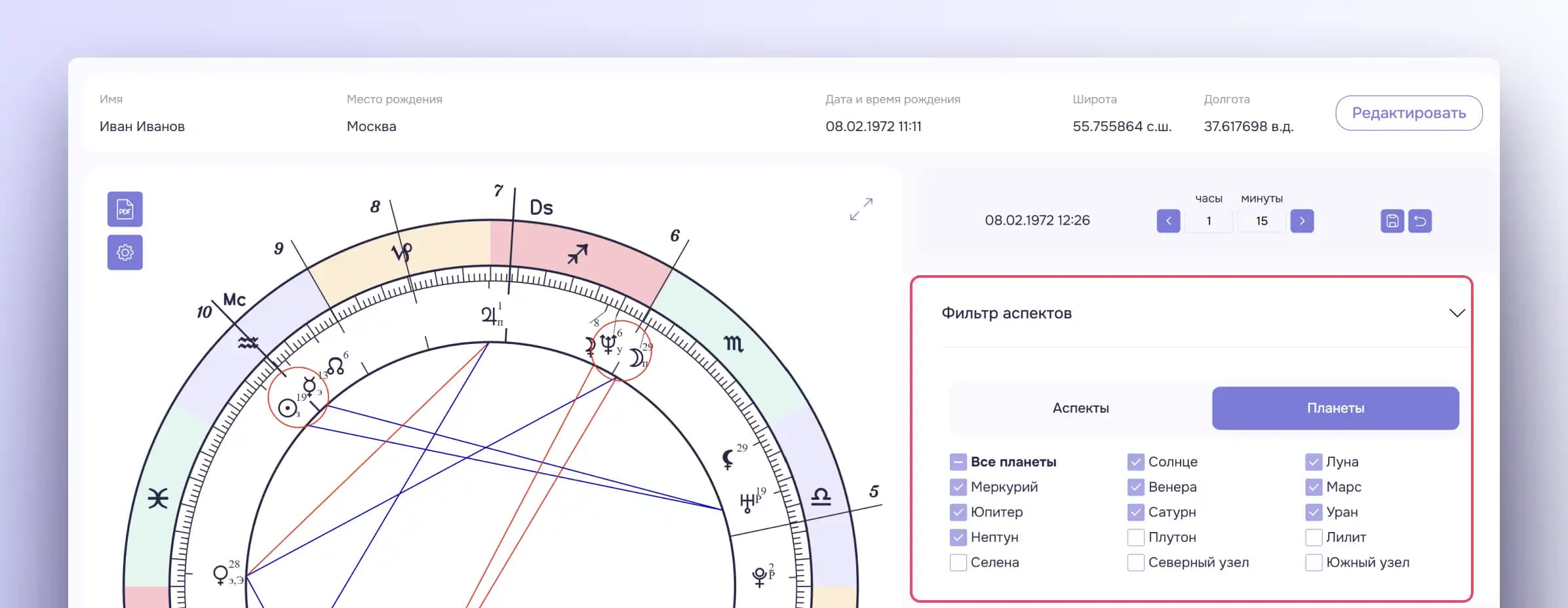Save the adjusted chart time
1568x608 pixels.
tap(1392, 221)
